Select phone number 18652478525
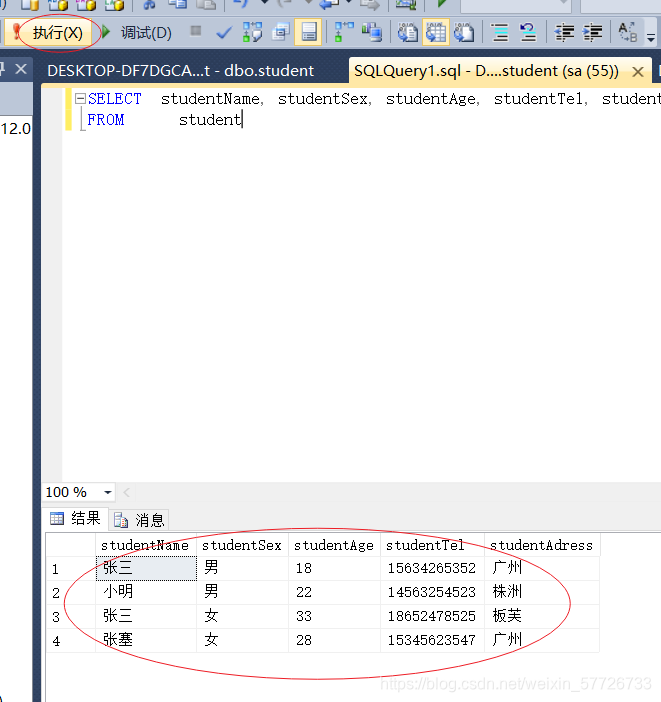The width and height of the screenshot is (661, 702). point(432,616)
